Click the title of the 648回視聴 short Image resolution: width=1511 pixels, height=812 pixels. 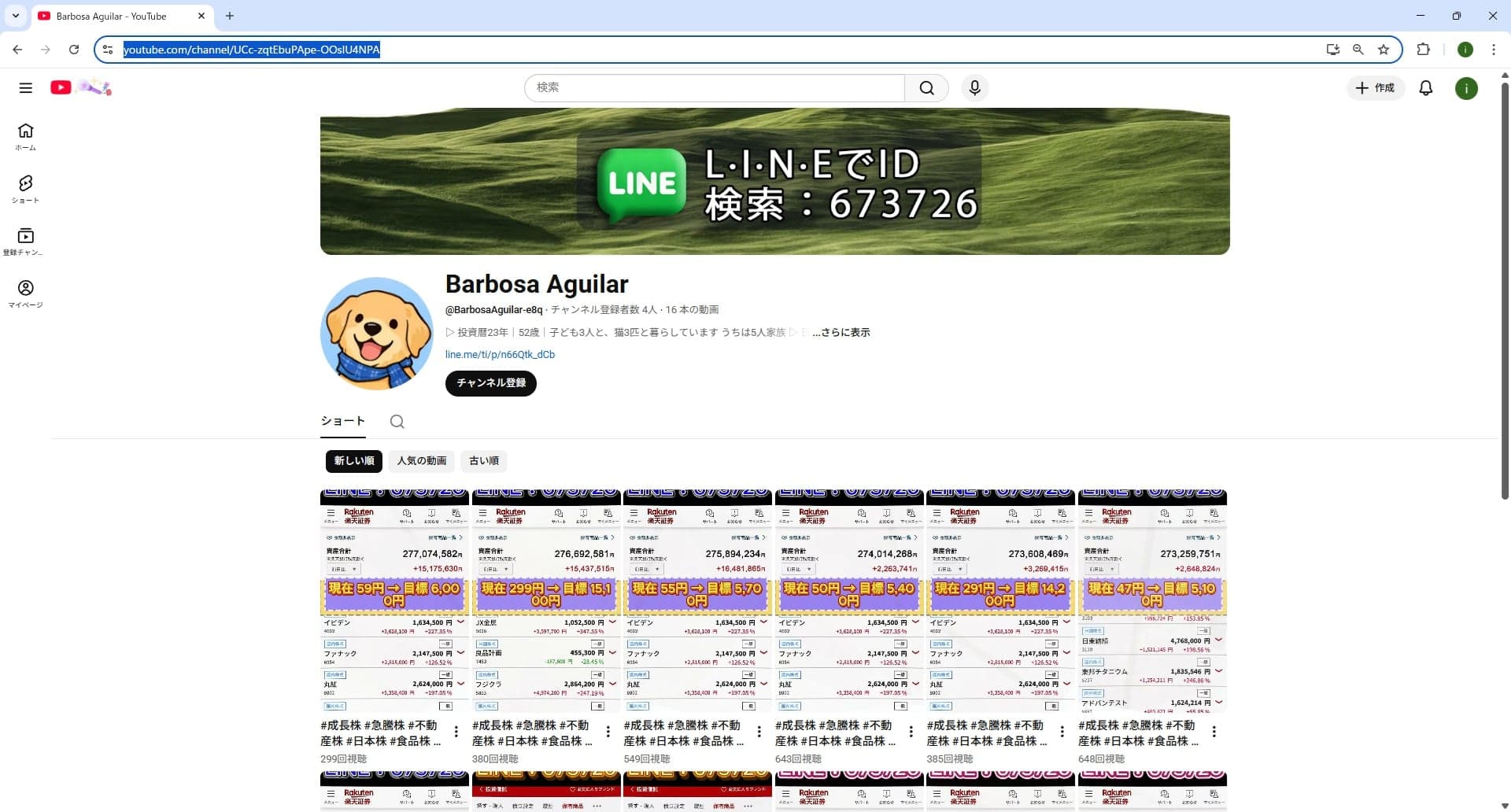[x=1139, y=733]
